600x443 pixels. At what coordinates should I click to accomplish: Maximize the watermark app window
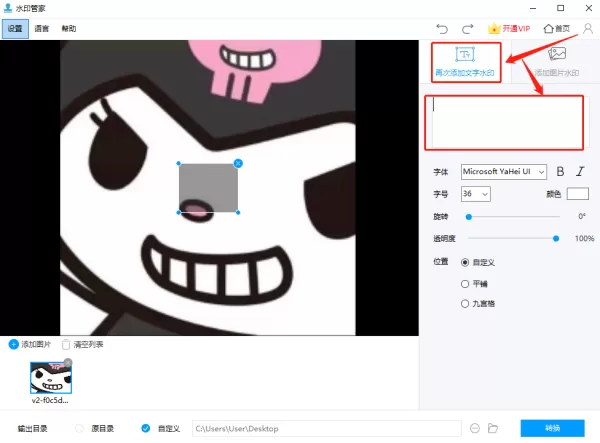pos(561,8)
